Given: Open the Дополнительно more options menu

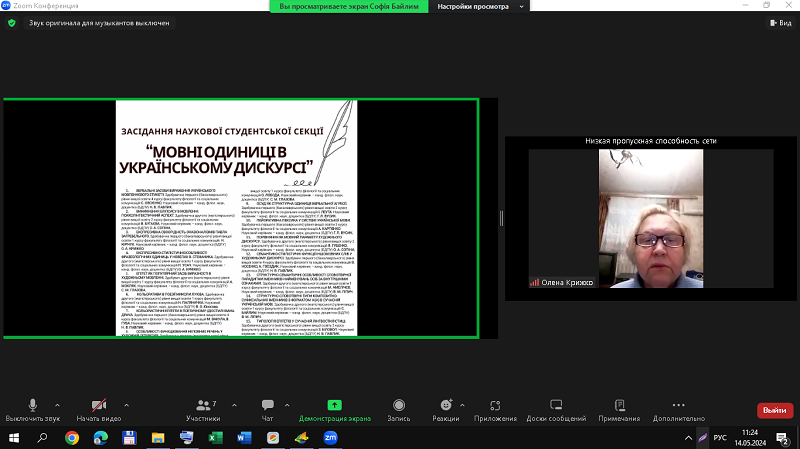Looking at the screenshot, I should tap(679, 408).
